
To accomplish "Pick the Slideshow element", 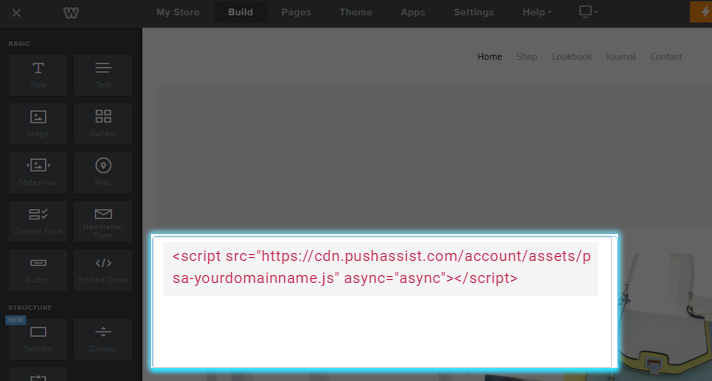I will click(x=38, y=173).
